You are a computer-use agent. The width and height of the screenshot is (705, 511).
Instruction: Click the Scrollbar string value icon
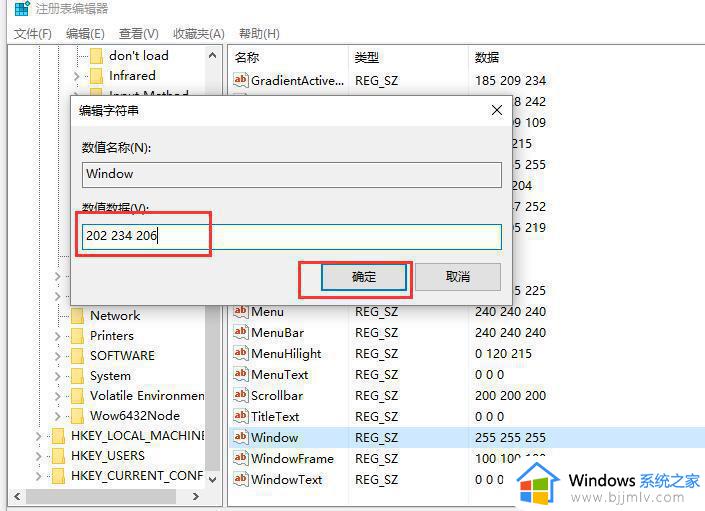click(x=241, y=395)
